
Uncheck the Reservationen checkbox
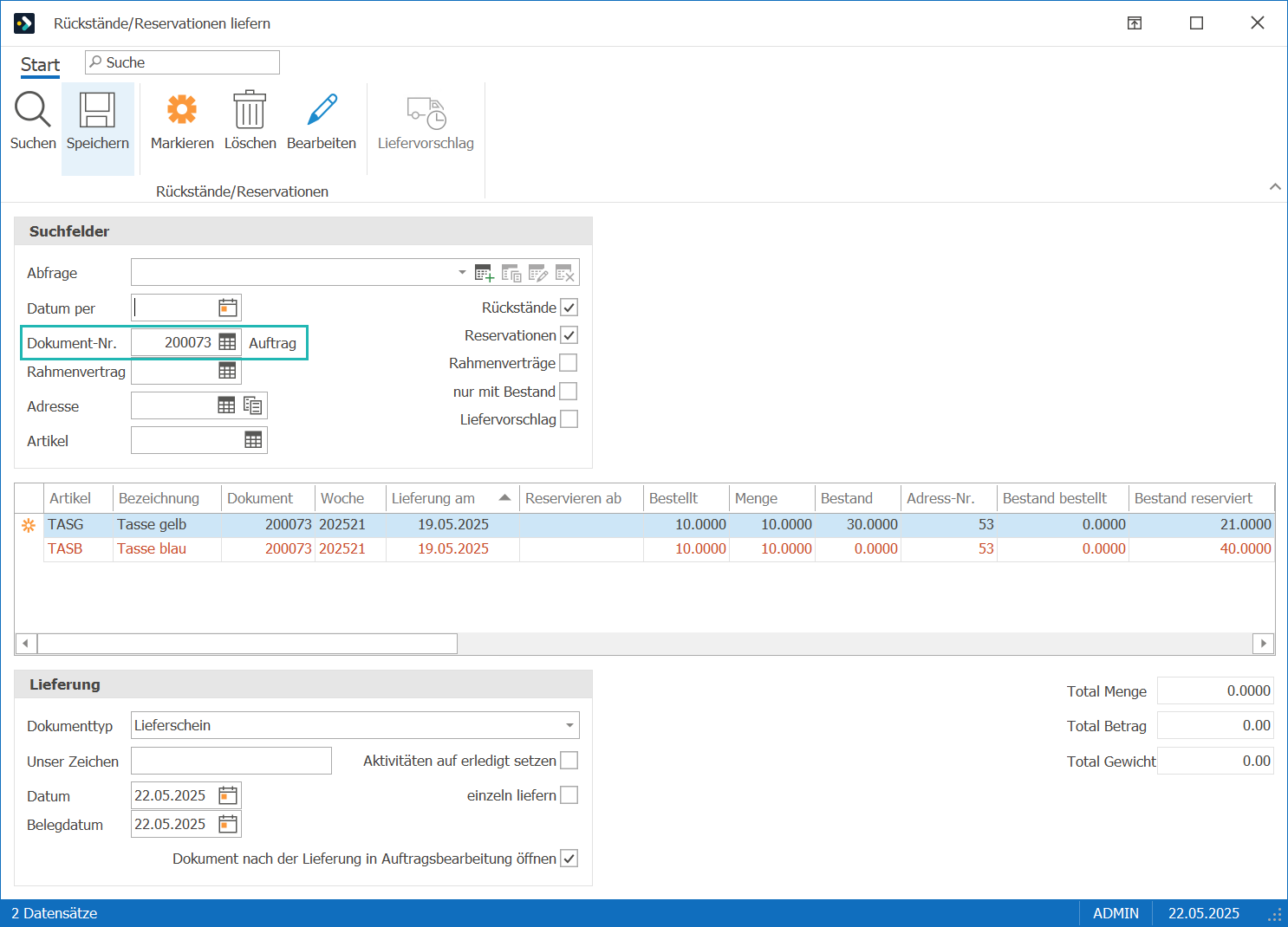pos(569,335)
